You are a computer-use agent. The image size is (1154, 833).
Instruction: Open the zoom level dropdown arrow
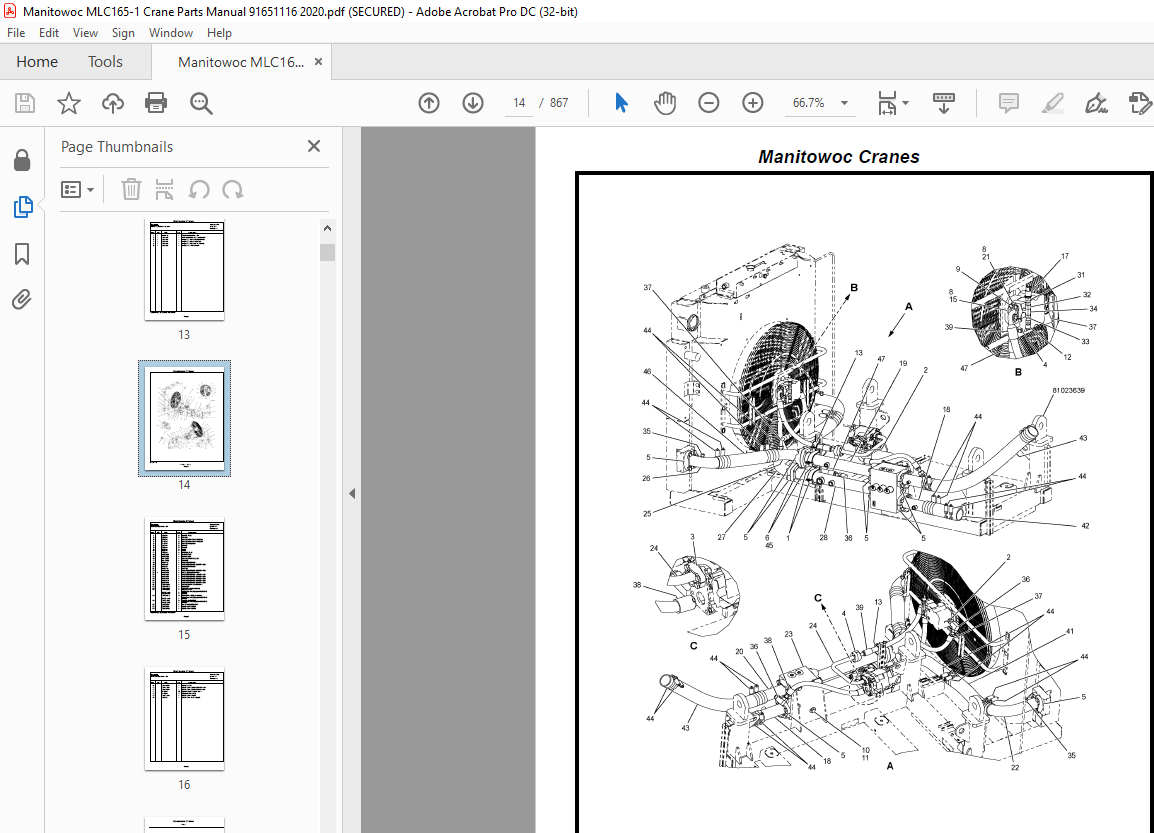844,103
